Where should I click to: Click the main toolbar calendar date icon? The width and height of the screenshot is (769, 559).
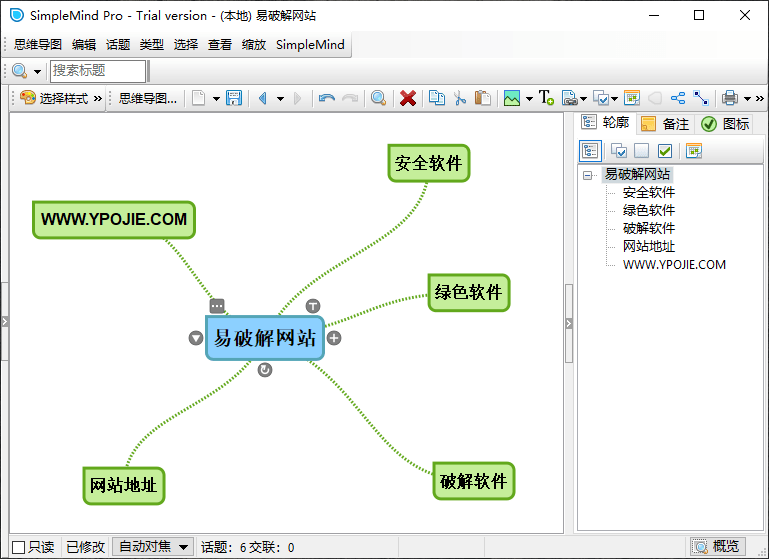[632, 98]
